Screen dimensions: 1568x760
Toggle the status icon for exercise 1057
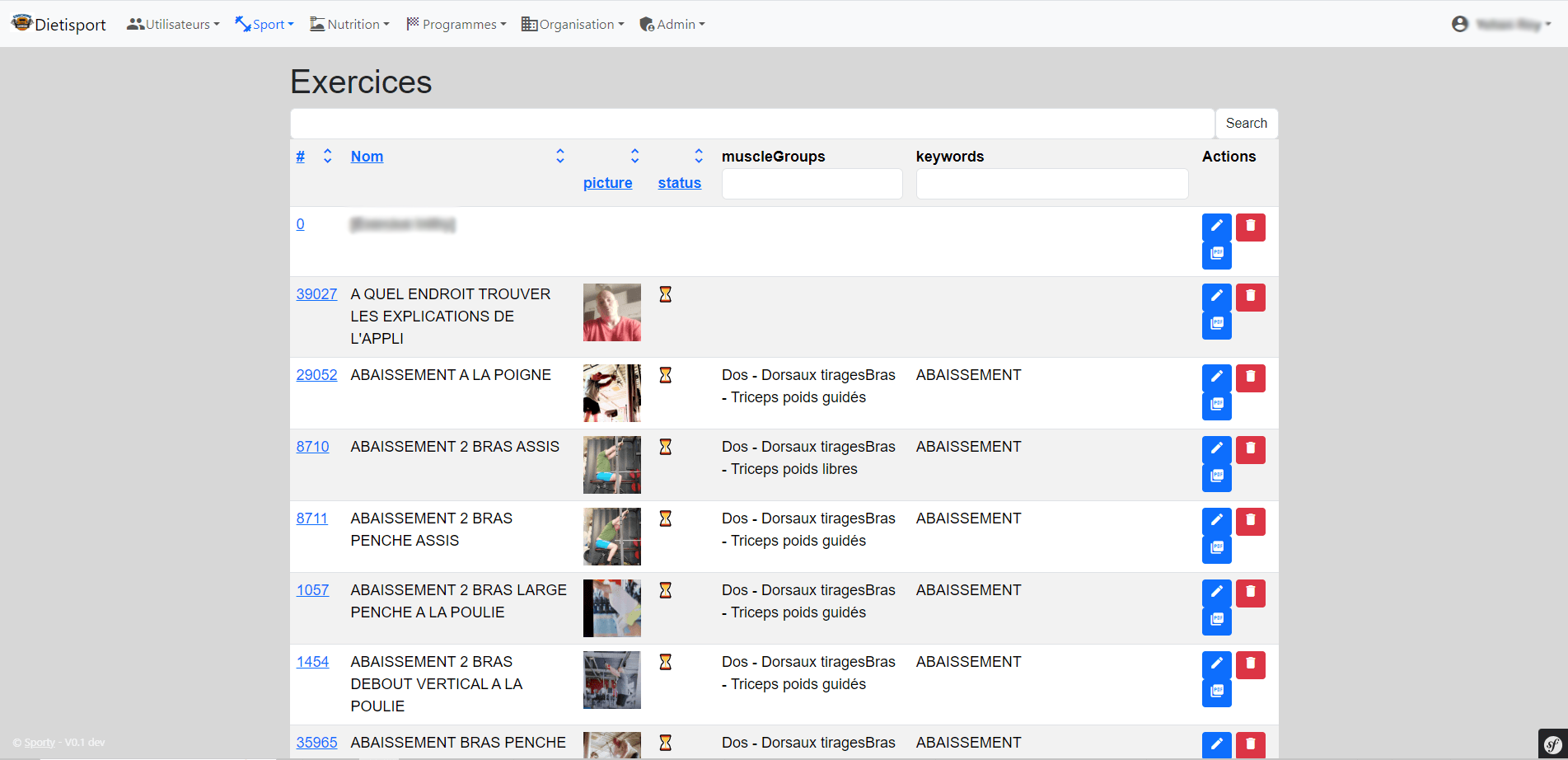(665, 589)
